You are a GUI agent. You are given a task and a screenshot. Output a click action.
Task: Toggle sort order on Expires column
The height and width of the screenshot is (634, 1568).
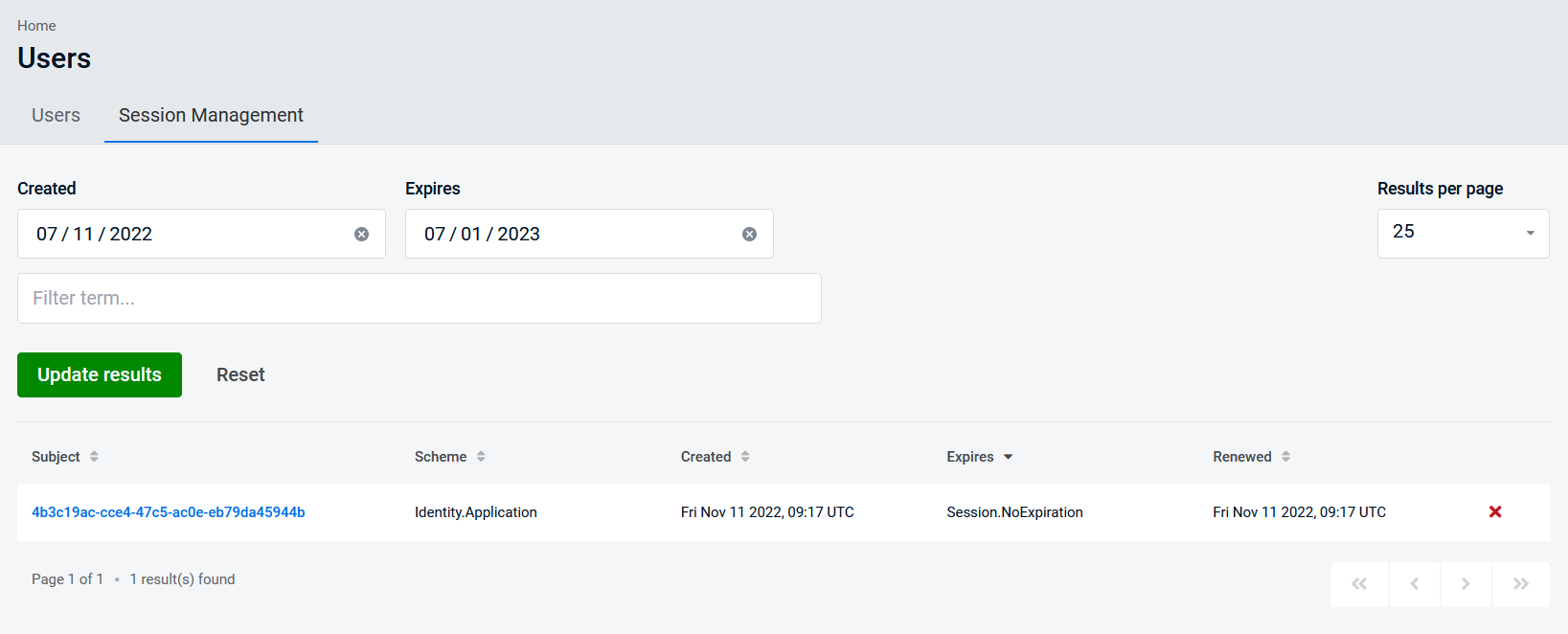979,457
